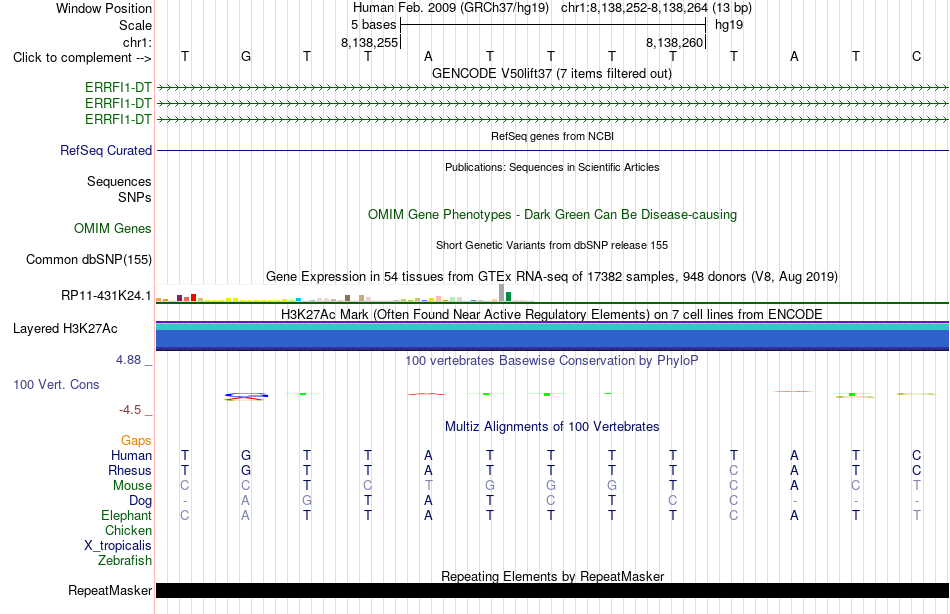Select the Rhesus species label
Viewport: 950px width, 614px height.
pyautogui.click(x=130, y=470)
